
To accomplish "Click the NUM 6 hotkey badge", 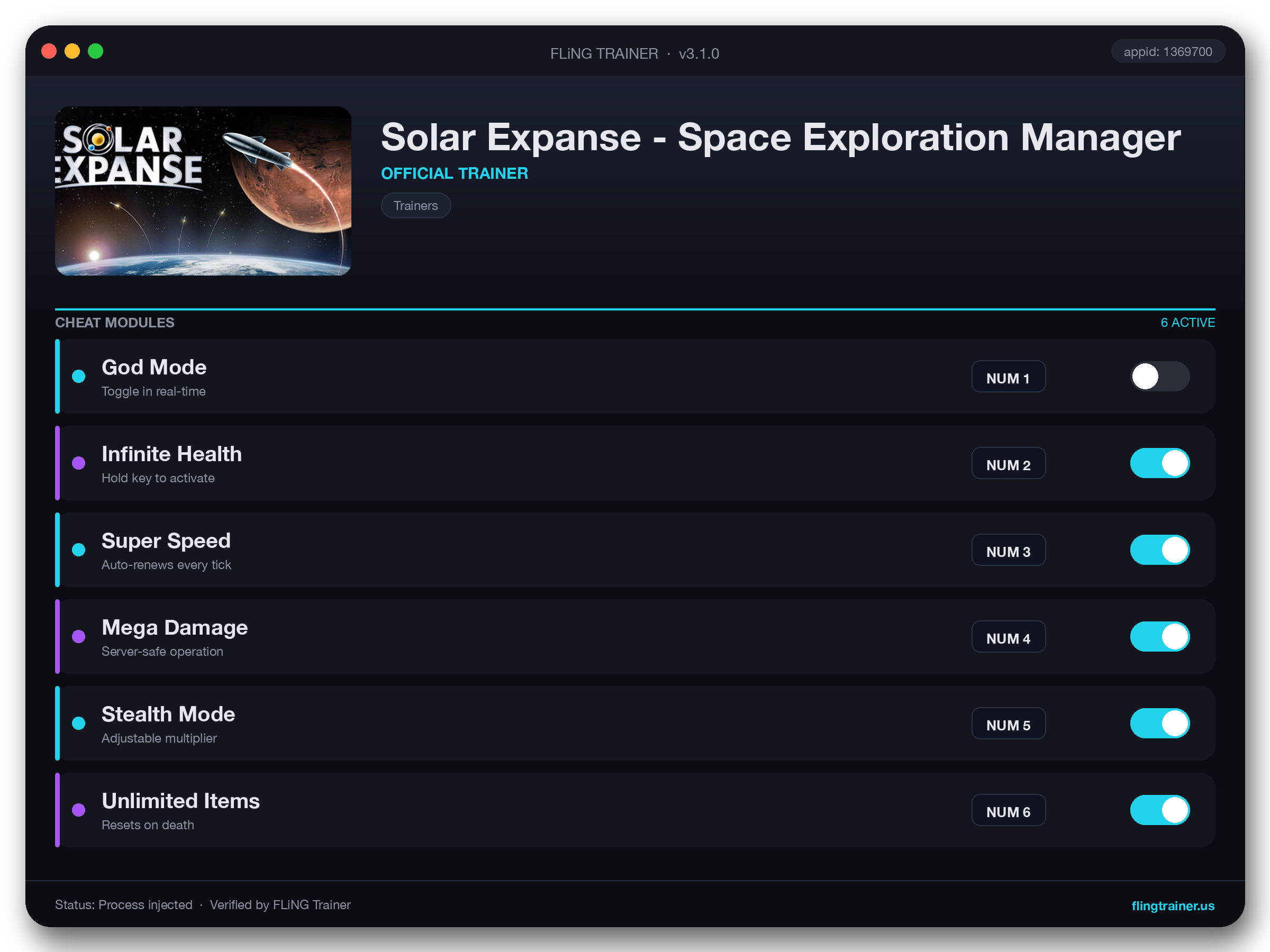I will (x=1008, y=810).
